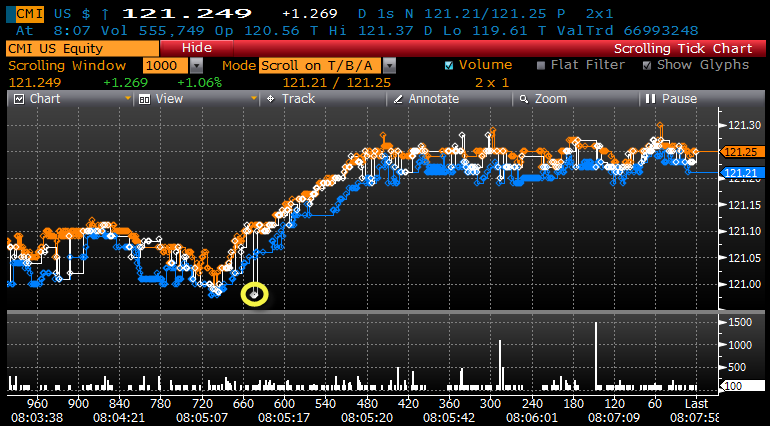The image size is (770, 426).
Task: Open the Mode dropdown arrow
Action: [x=389, y=65]
